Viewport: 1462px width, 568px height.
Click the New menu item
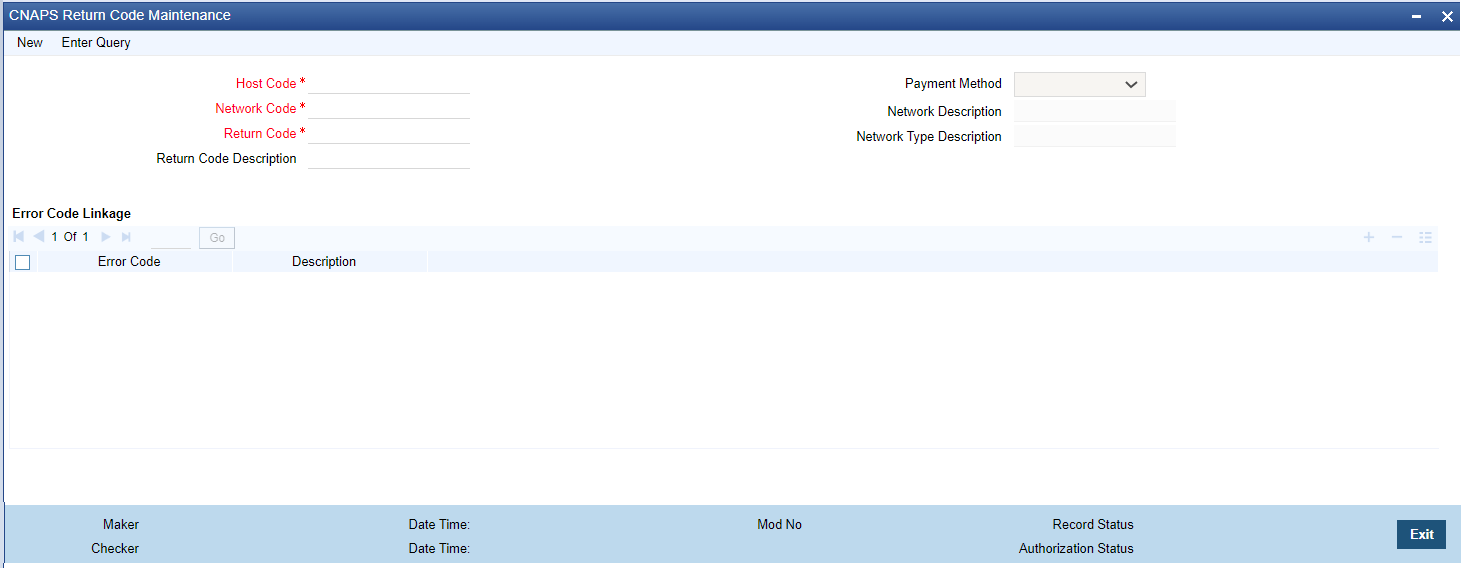point(30,43)
